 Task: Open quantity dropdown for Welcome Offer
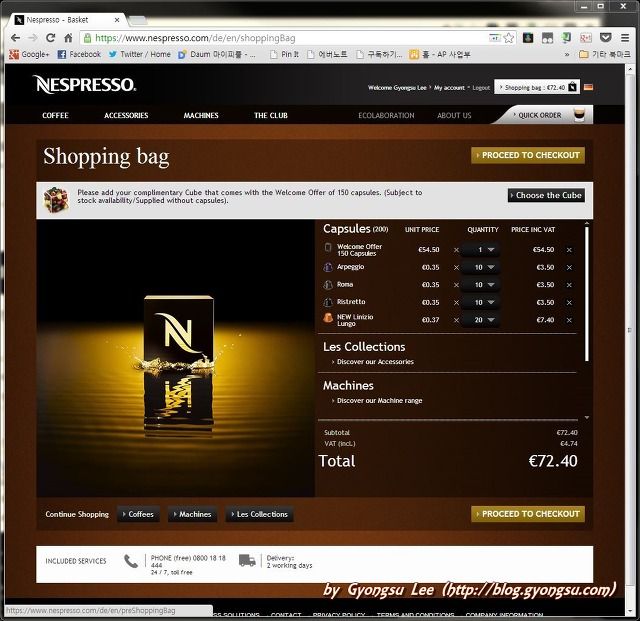[x=480, y=249]
